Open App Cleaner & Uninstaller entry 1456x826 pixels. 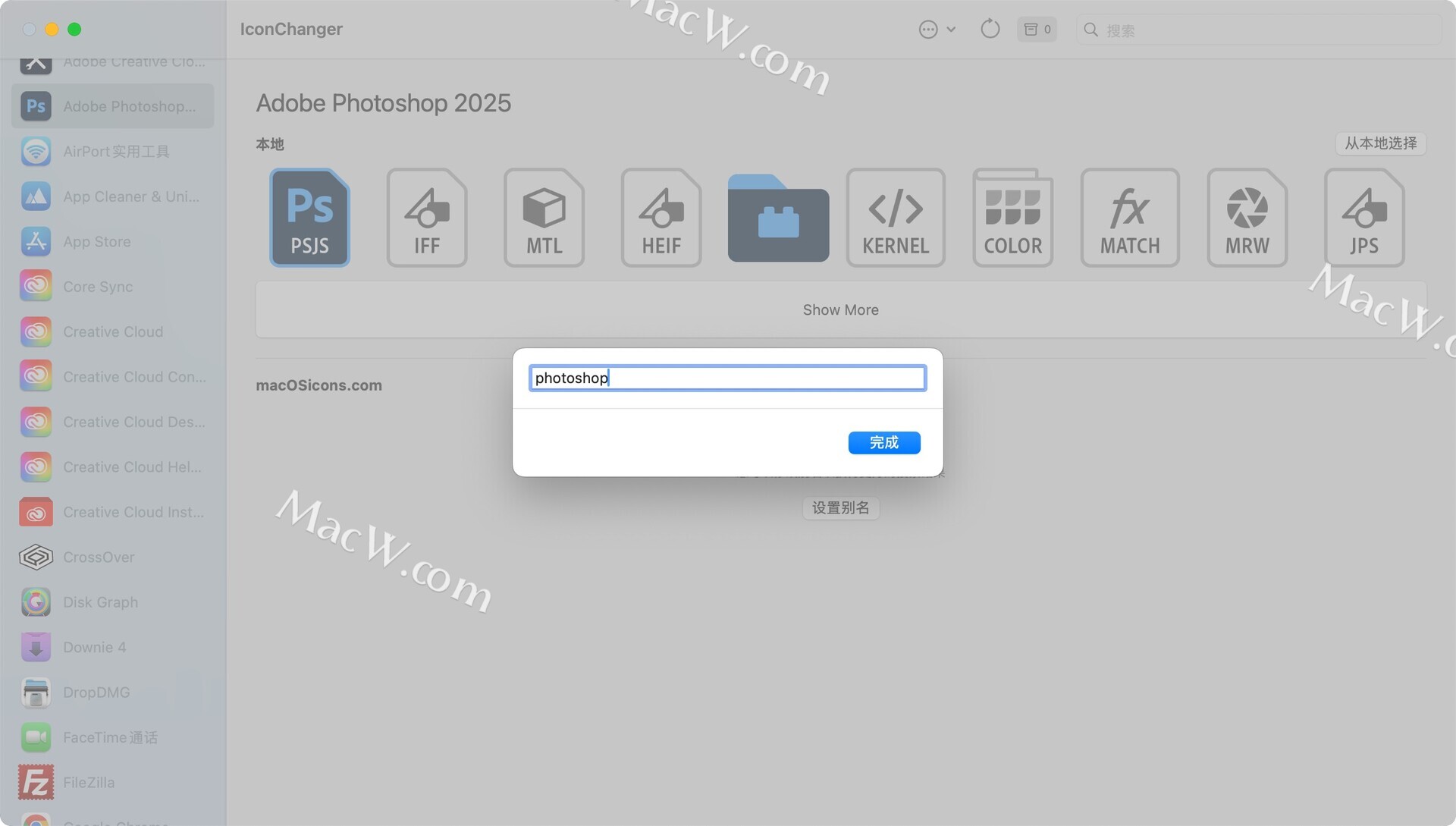(112, 196)
